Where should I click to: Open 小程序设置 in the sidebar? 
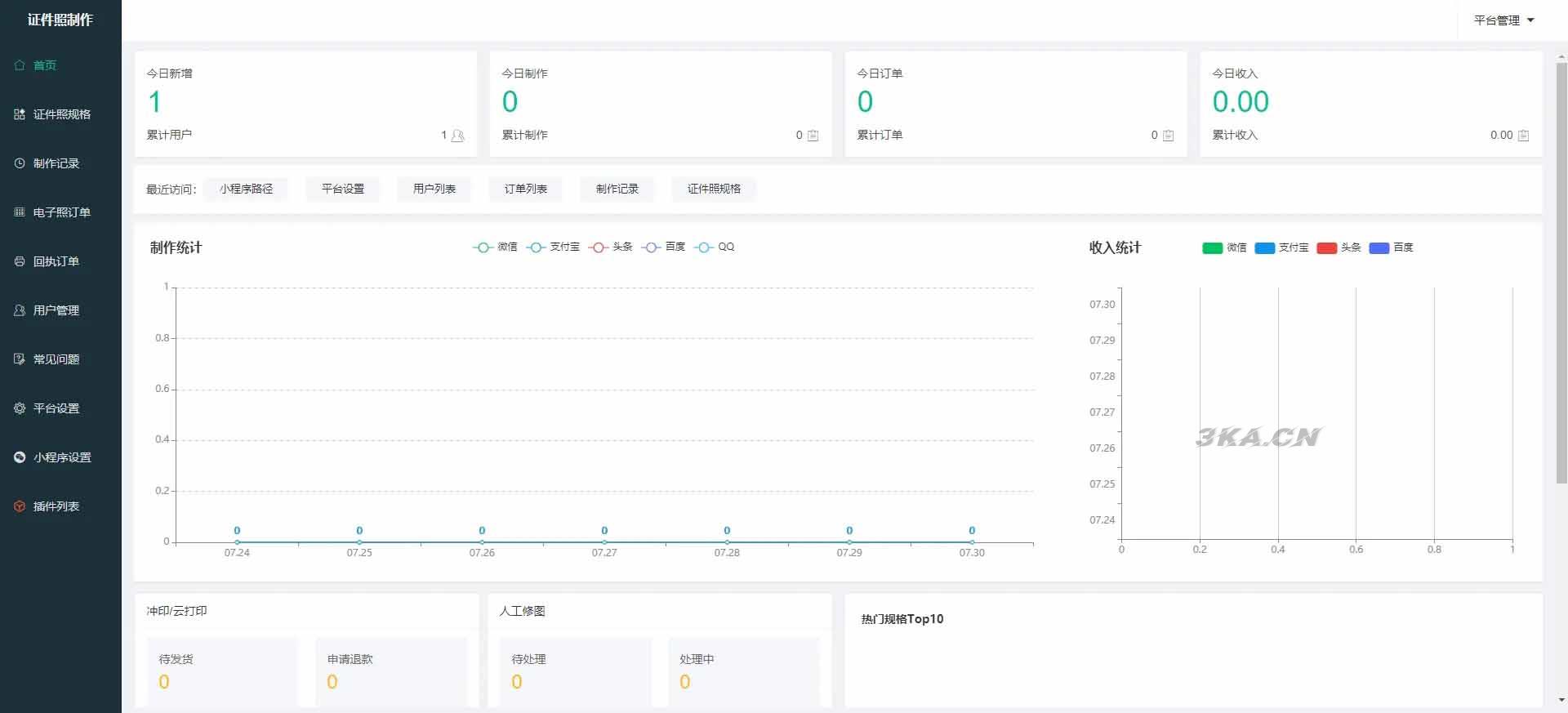coord(62,457)
